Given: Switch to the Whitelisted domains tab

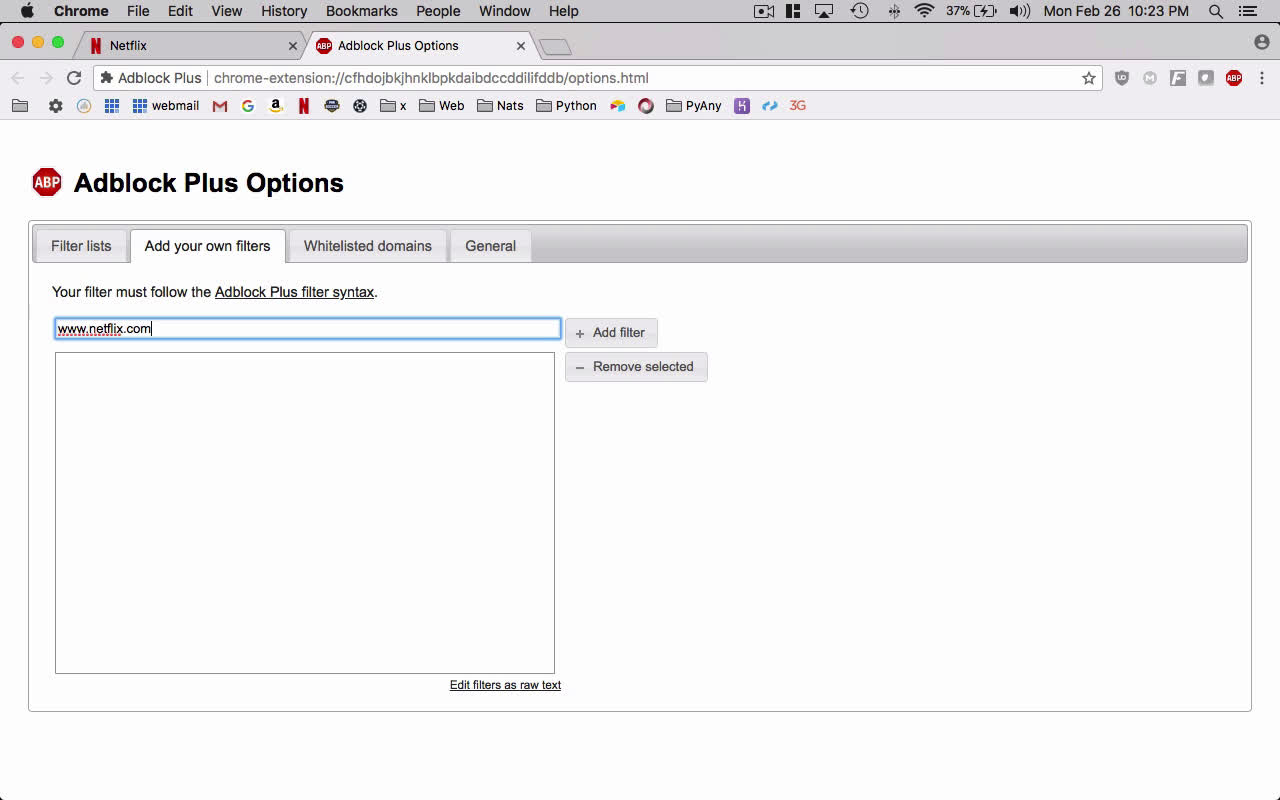Looking at the screenshot, I should 367,246.
